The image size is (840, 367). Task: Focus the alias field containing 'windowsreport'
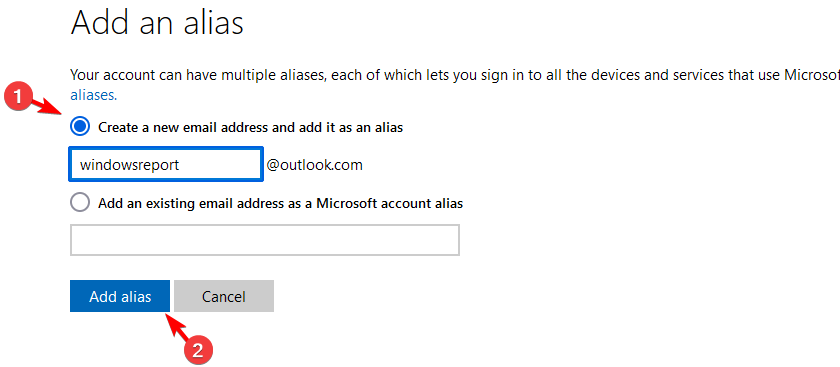(x=166, y=164)
